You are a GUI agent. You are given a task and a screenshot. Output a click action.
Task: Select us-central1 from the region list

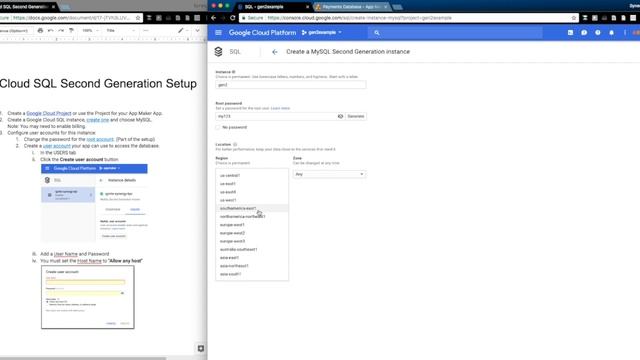coord(252,176)
